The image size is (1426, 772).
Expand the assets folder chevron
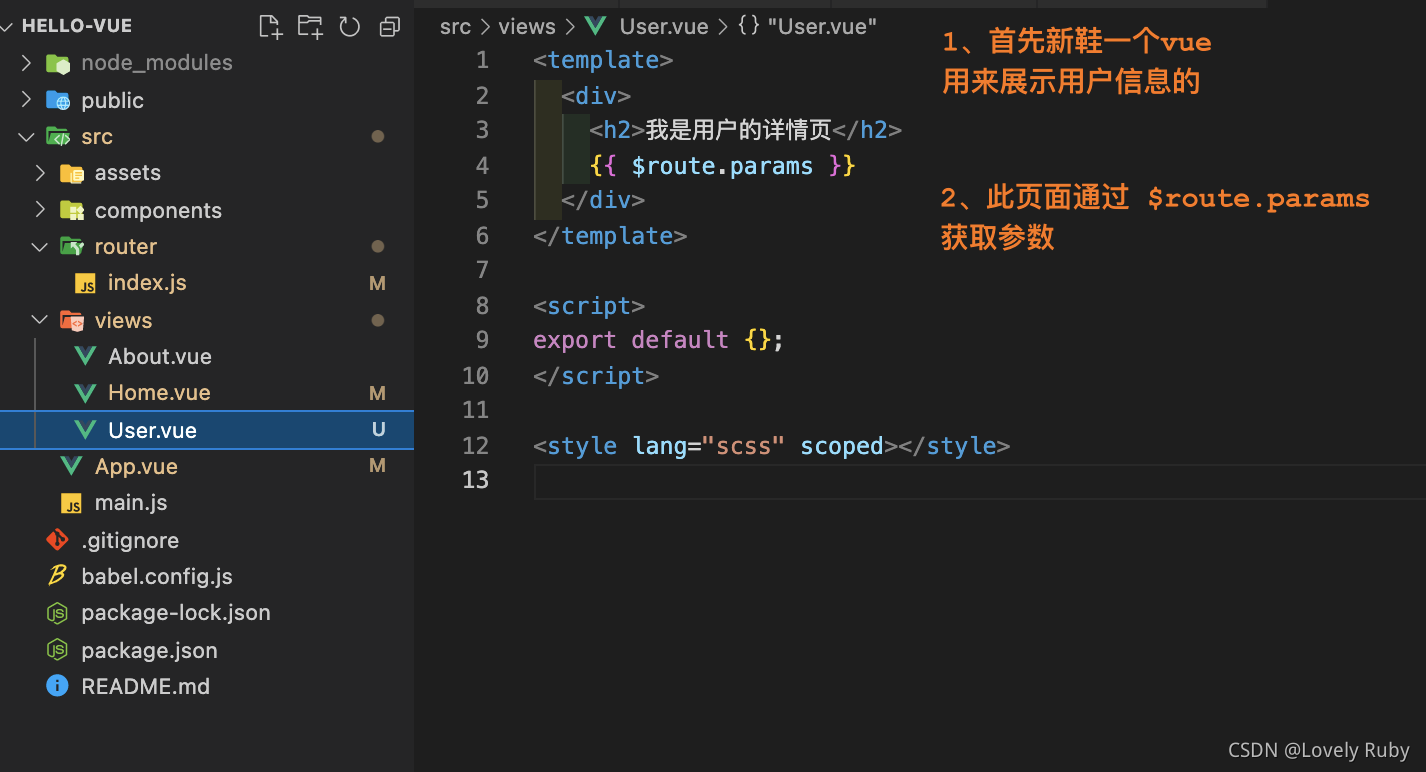pyautogui.click(x=40, y=173)
